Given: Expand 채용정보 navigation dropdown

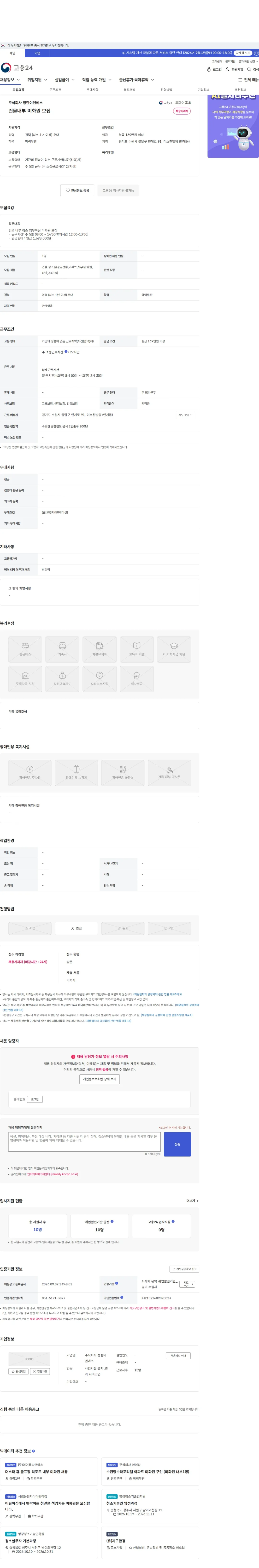Looking at the screenshot, I should click(10, 80).
